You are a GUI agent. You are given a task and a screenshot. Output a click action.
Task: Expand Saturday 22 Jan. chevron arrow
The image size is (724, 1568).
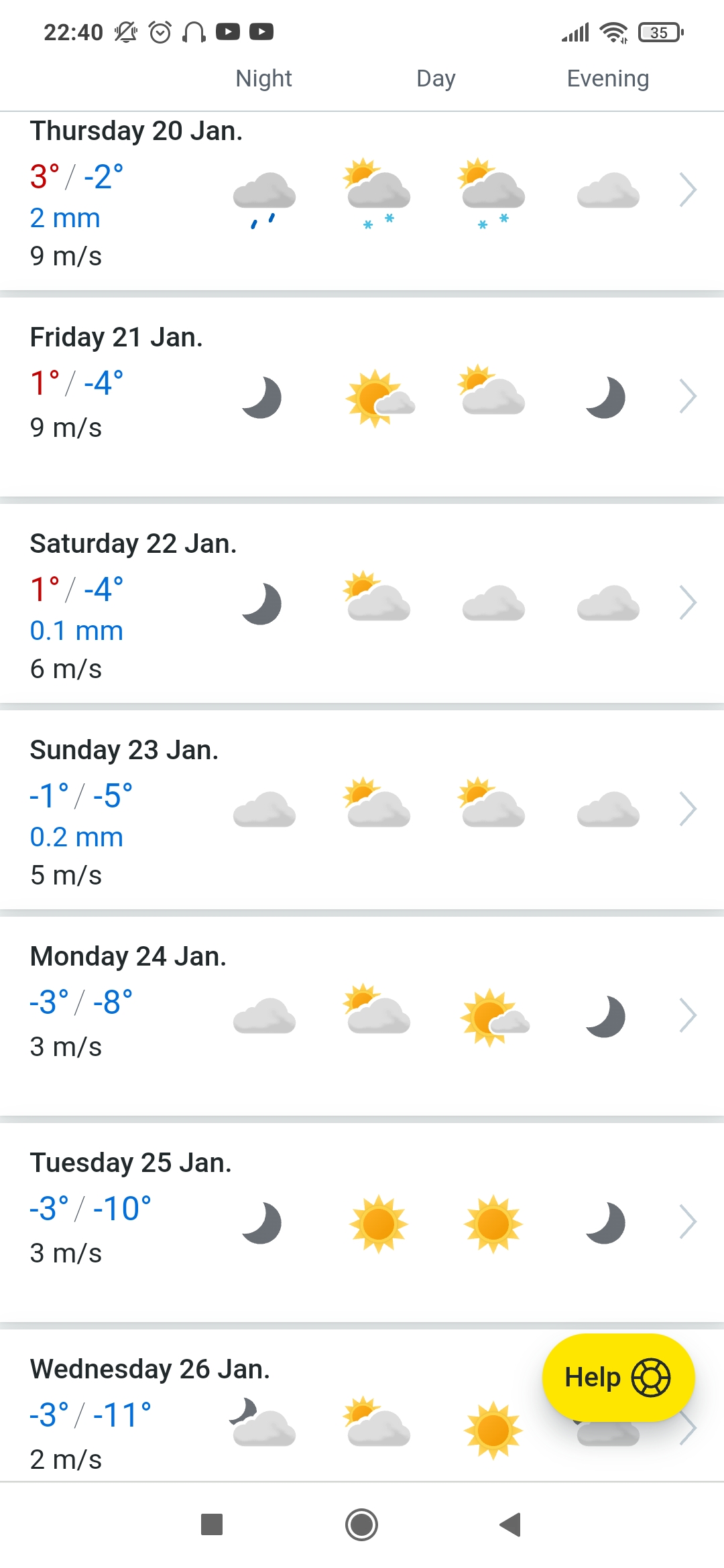688,603
